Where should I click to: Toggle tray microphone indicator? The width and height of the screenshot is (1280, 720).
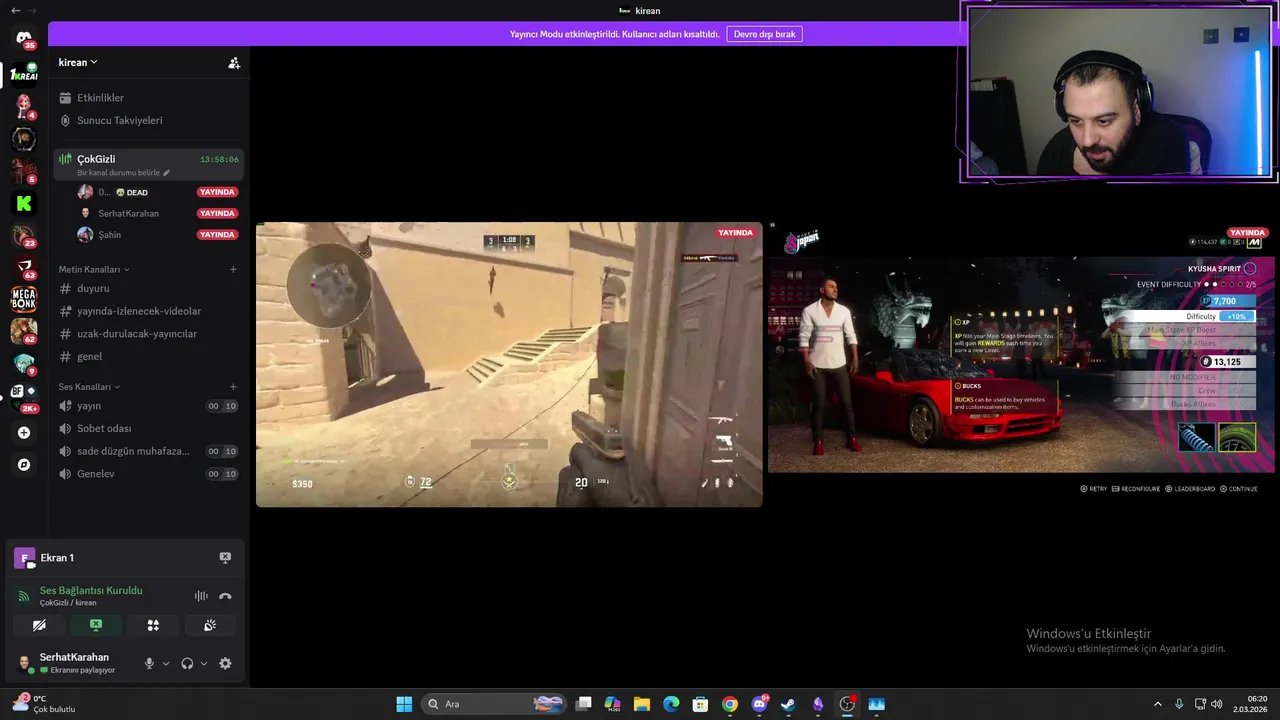(1179, 704)
